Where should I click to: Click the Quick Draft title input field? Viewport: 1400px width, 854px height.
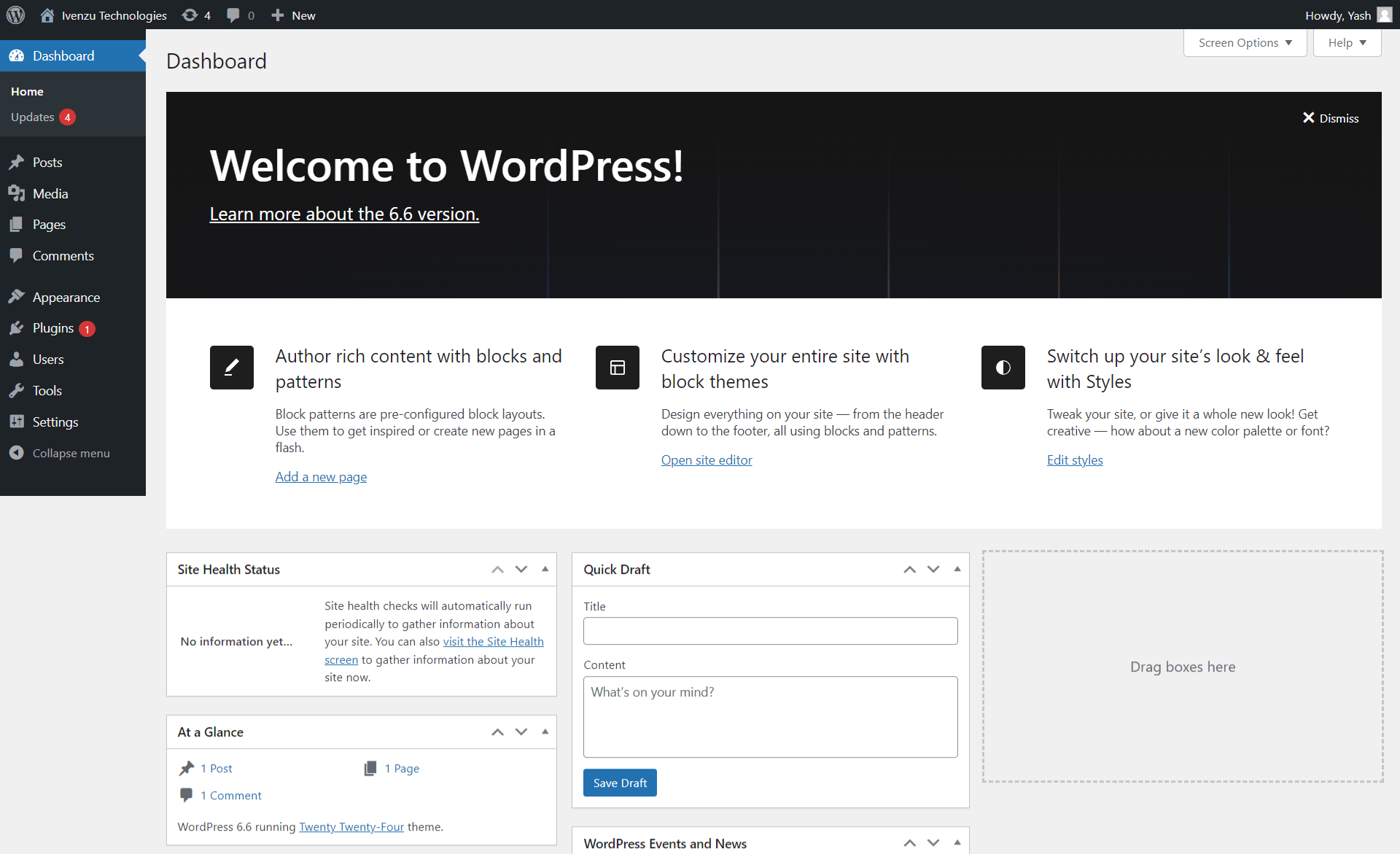[770, 631]
